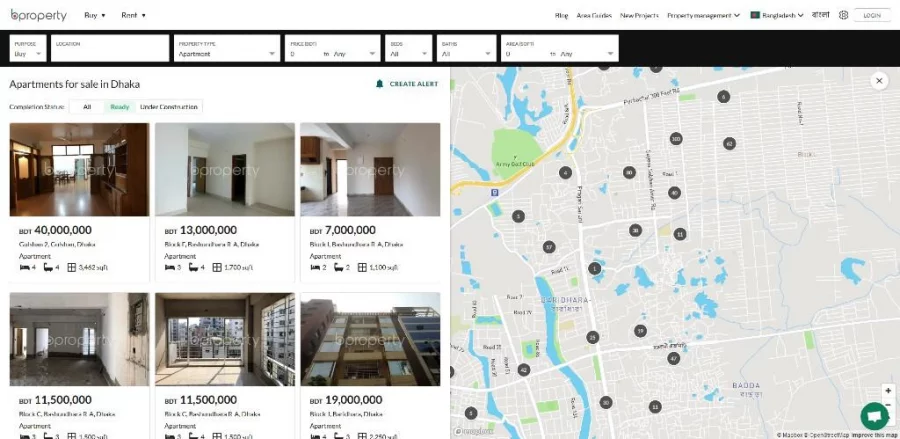Click map cluster marker 38
The image size is (900, 439).
click(x=635, y=230)
